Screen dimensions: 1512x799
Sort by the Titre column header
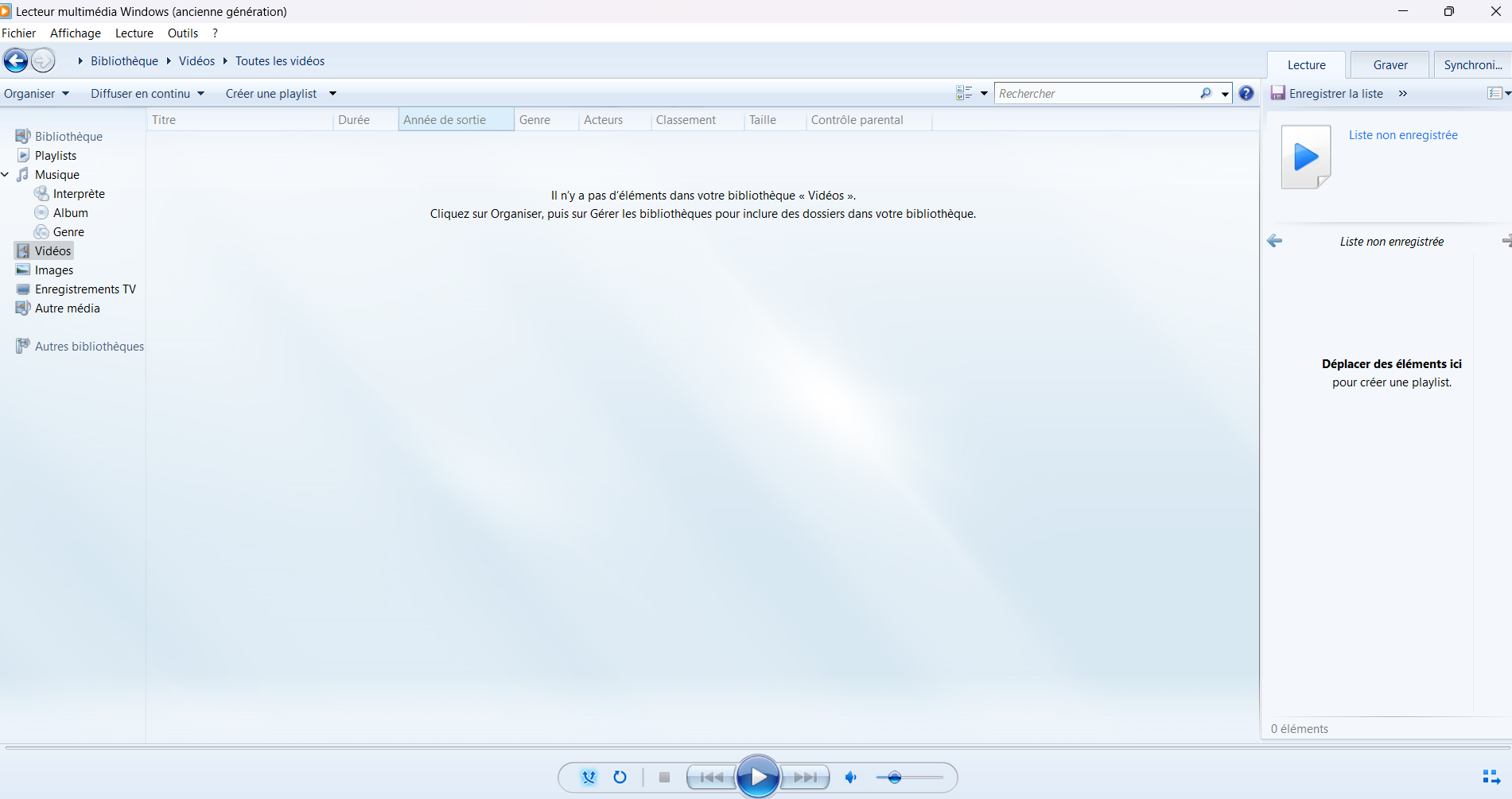click(239, 119)
